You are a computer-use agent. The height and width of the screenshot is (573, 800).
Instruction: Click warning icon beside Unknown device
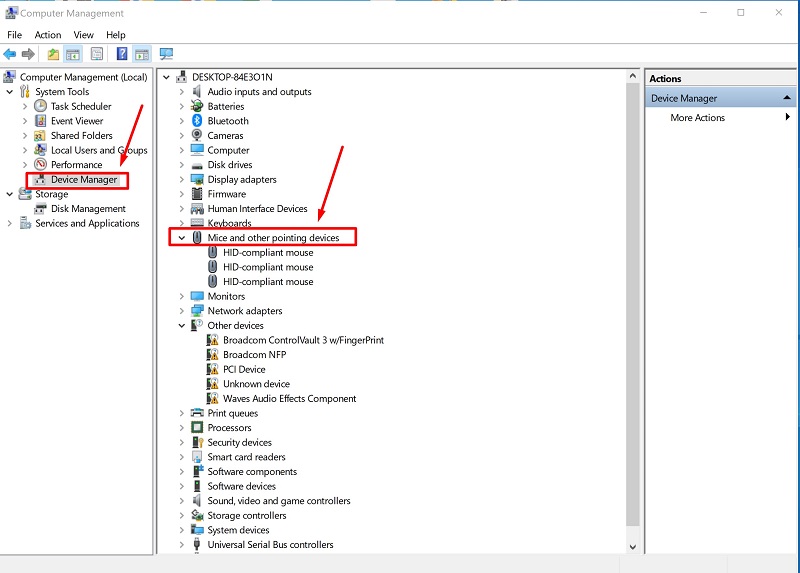[x=212, y=384]
